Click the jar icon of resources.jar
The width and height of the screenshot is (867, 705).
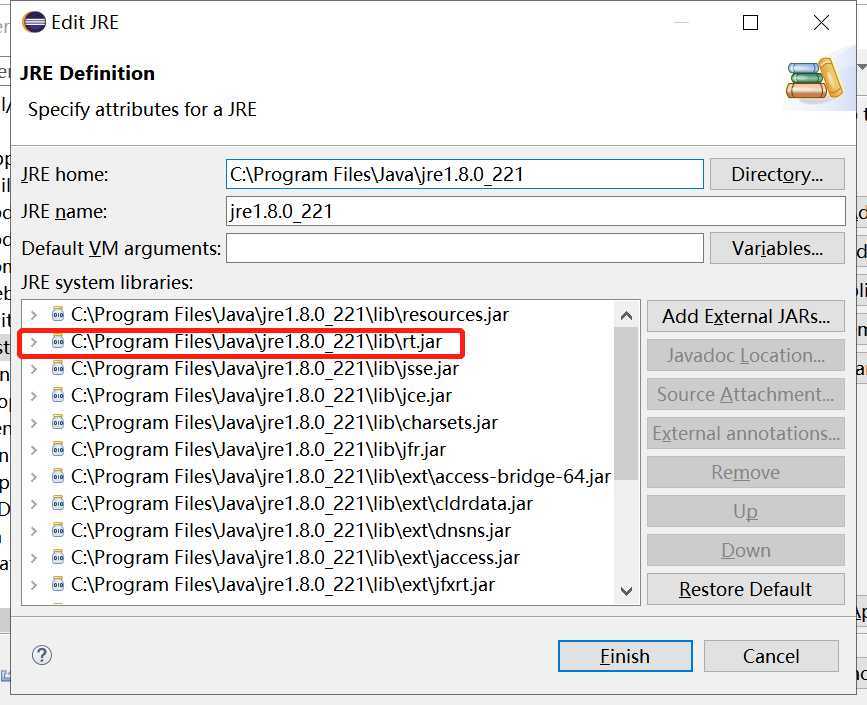click(58, 315)
